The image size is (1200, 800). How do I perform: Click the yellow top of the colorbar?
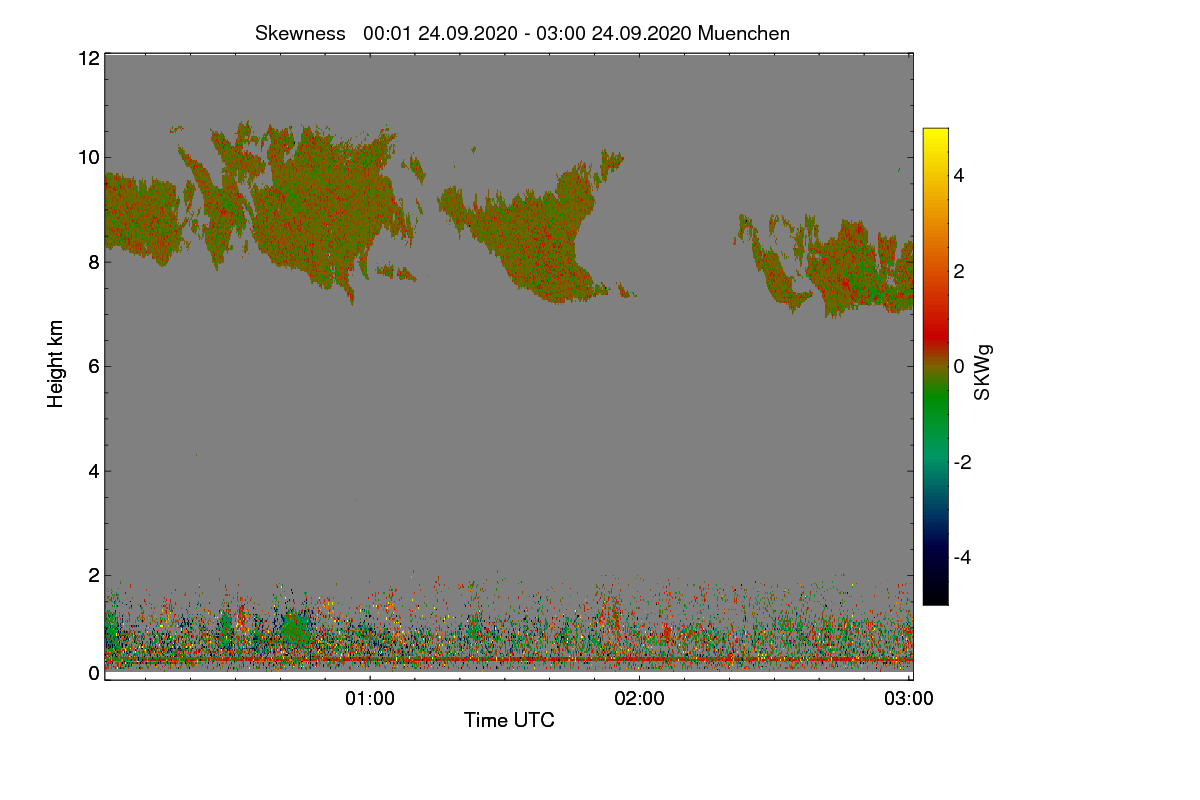tap(935, 136)
